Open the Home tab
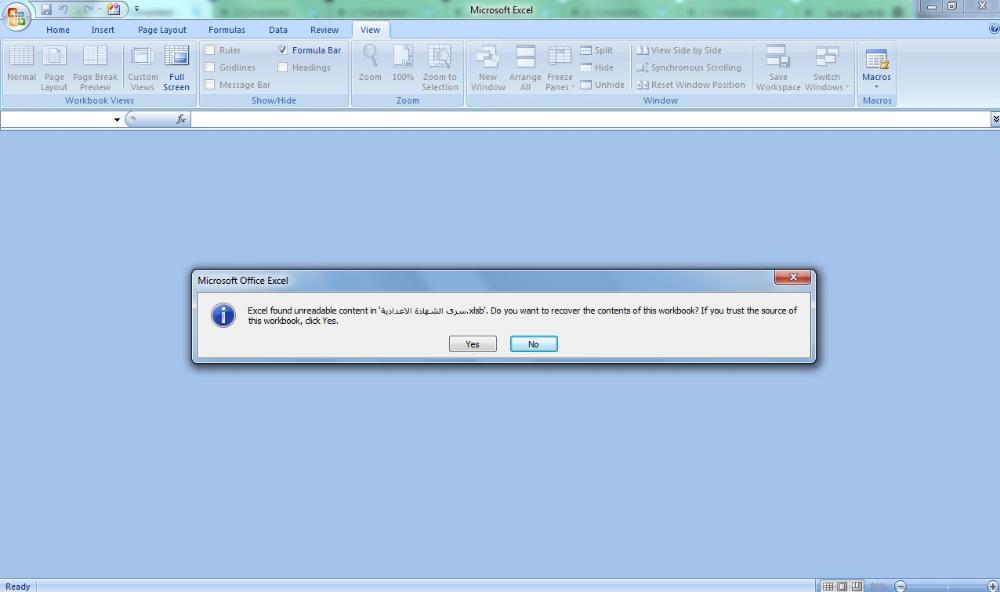Screen dimensions: 1000x592 pyautogui.click(x=58, y=30)
